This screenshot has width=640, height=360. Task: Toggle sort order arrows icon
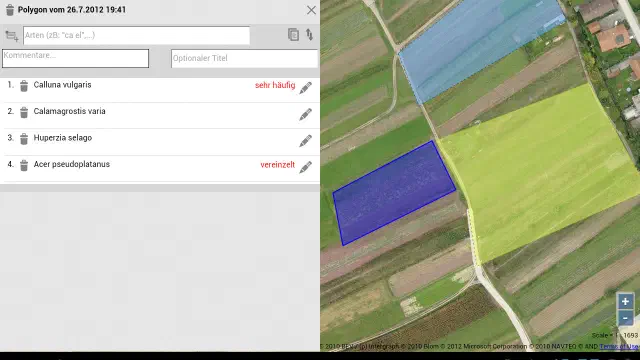point(310,35)
